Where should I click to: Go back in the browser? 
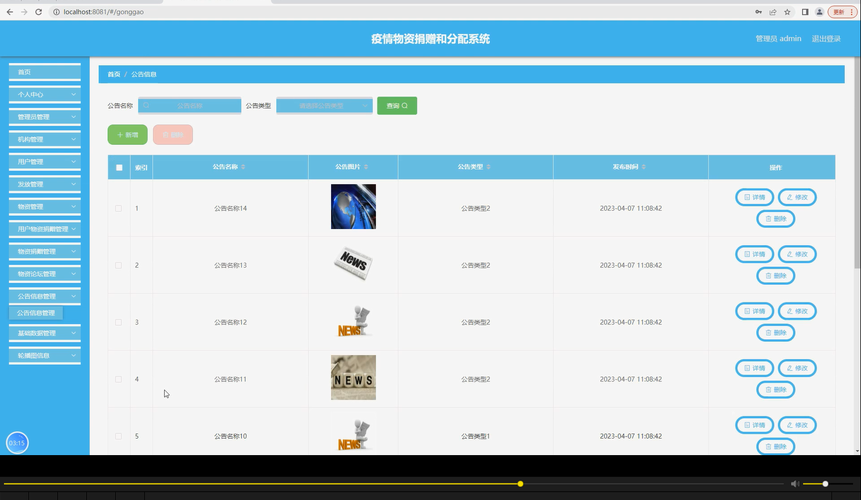[9, 12]
